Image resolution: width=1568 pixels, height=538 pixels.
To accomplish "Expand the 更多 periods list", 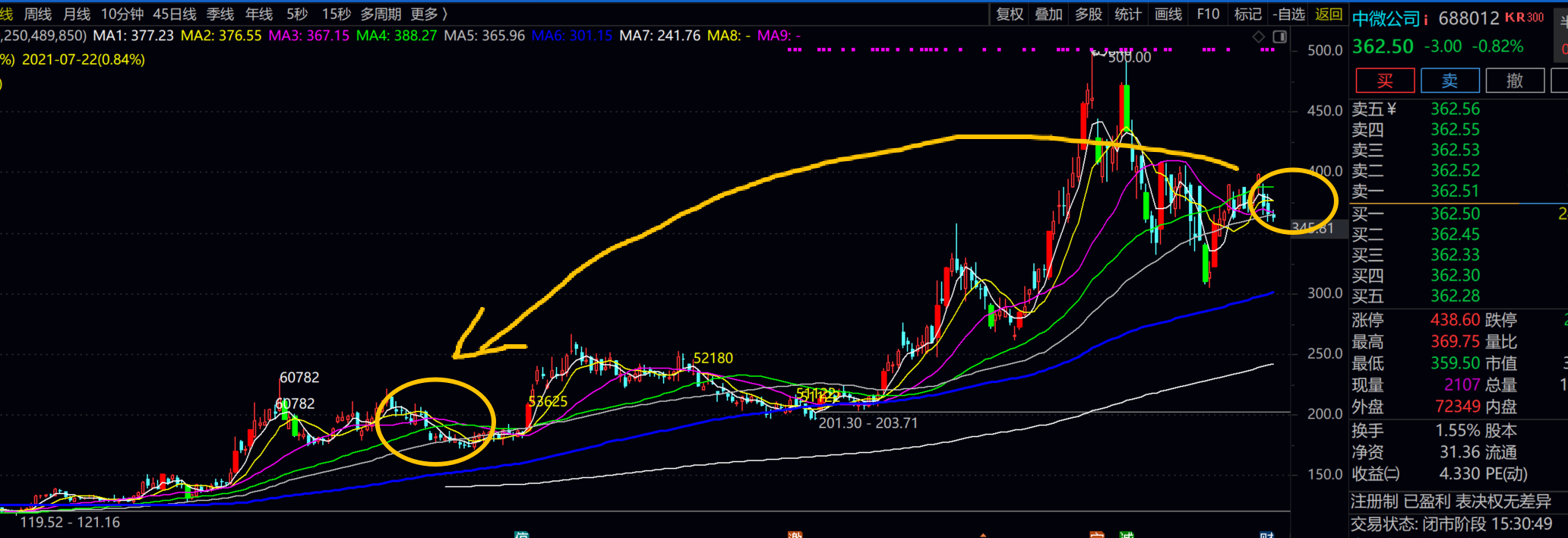I will [429, 14].
